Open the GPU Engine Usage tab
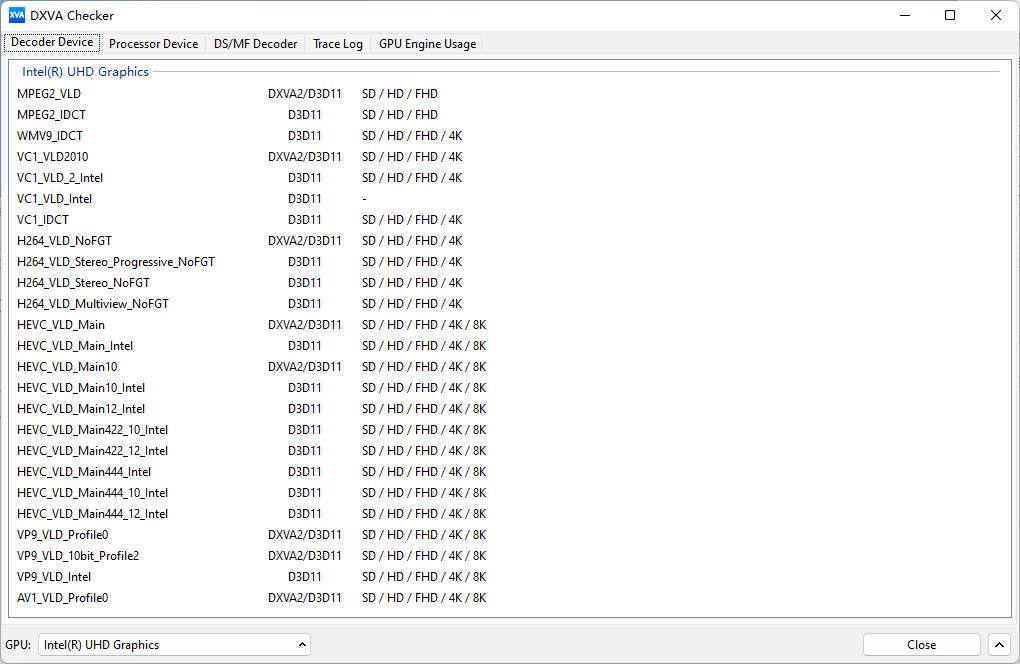This screenshot has height=664, width=1020. [427, 44]
